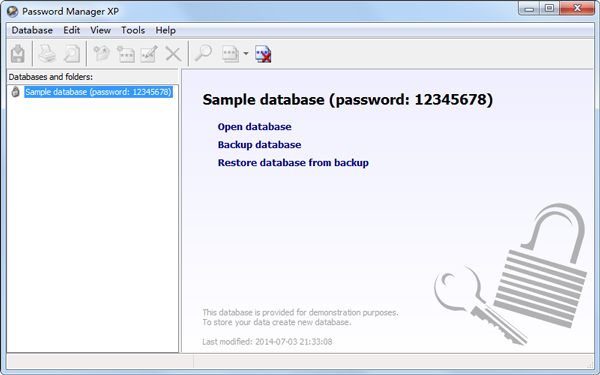This screenshot has height=375, width=600.
Task: Click the New folder toolbar icon
Action: (101, 54)
